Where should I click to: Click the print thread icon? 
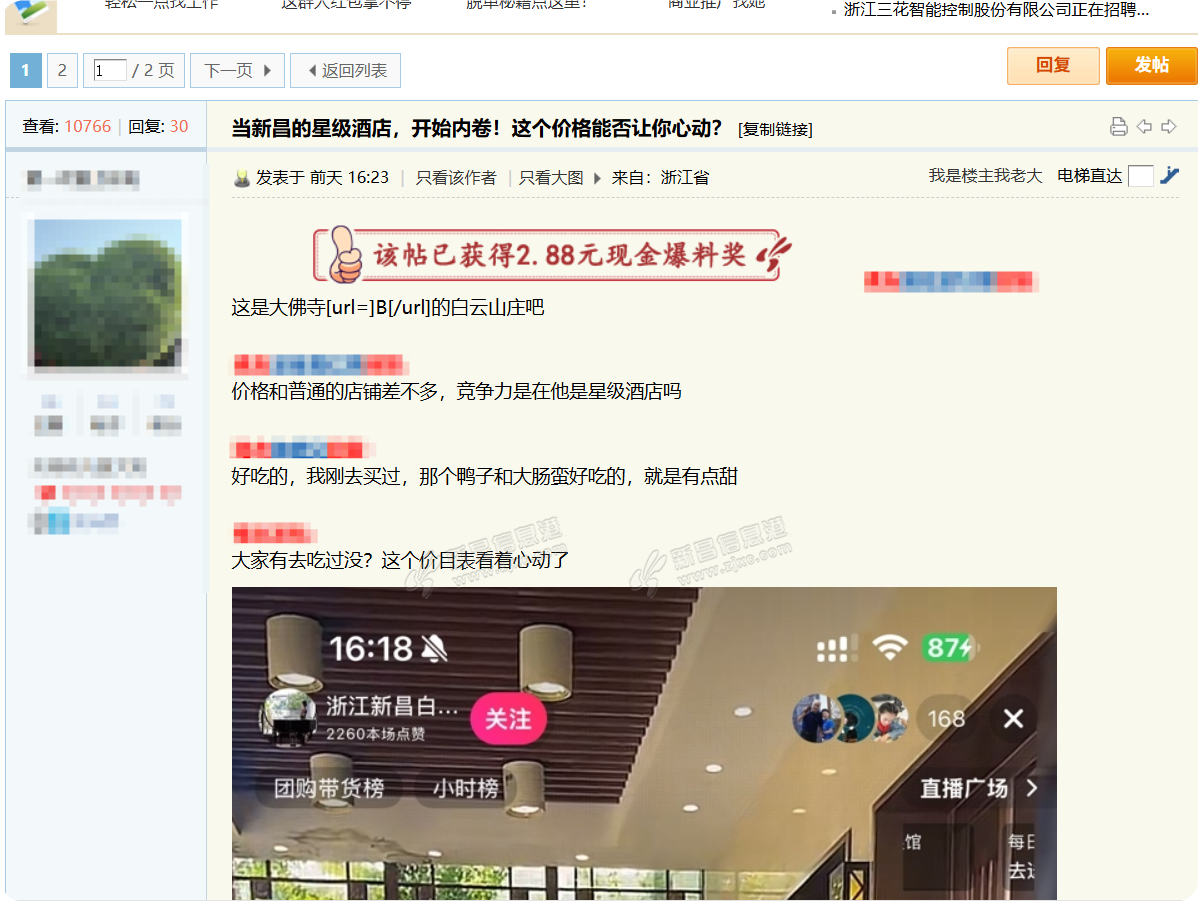coord(1119,127)
